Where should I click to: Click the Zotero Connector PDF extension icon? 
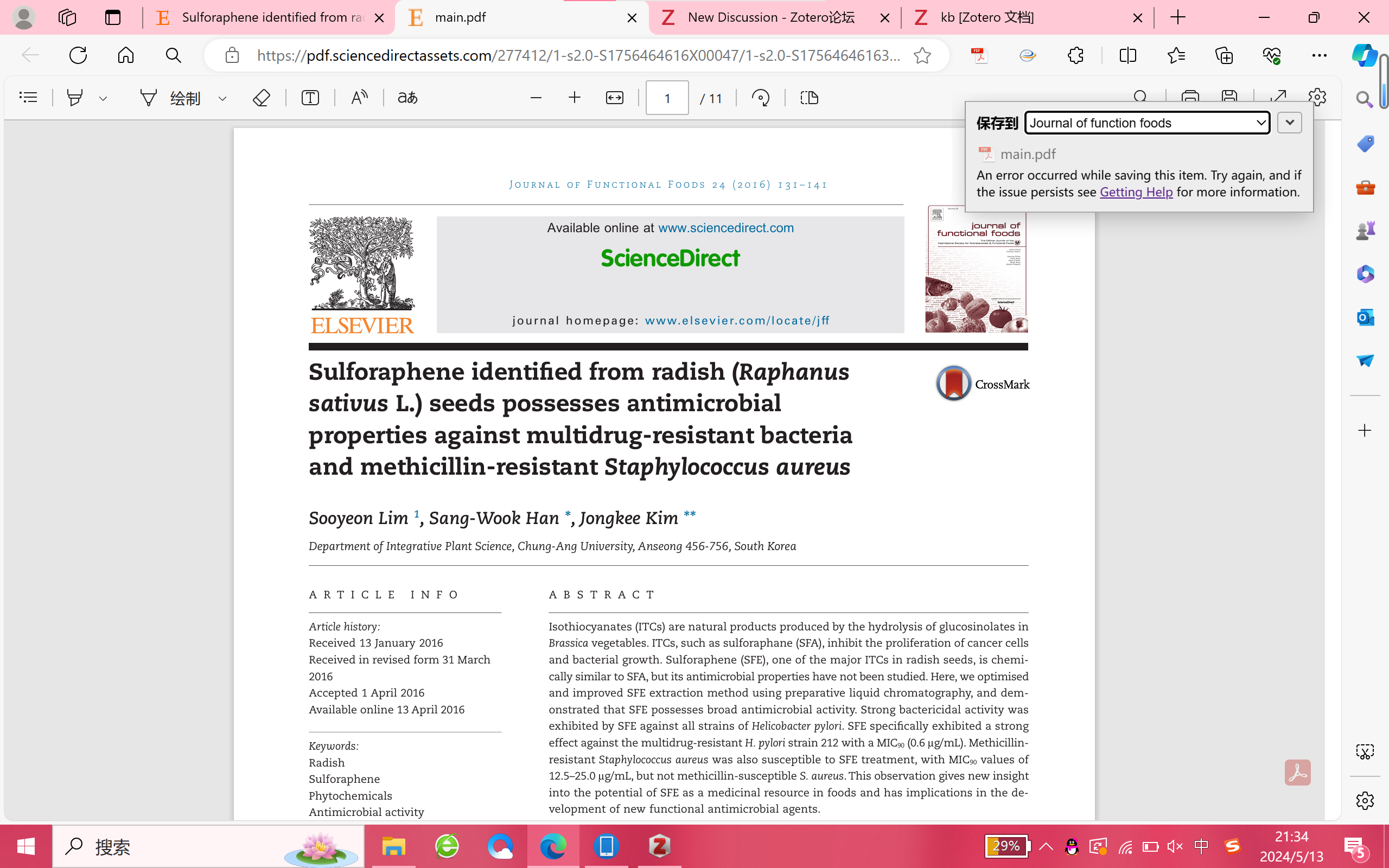click(x=980, y=56)
